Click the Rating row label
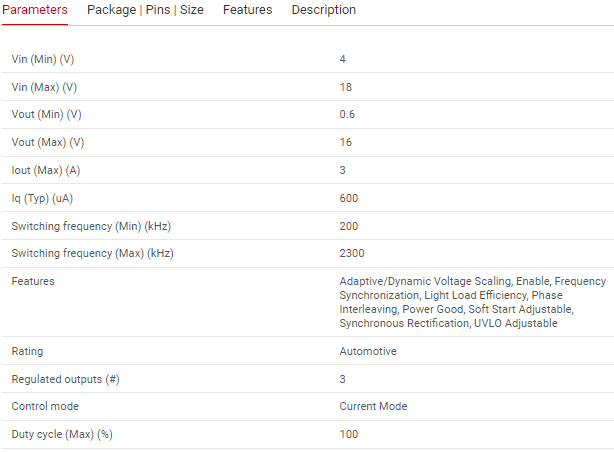Viewport: 614px width, 452px height. point(27,351)
